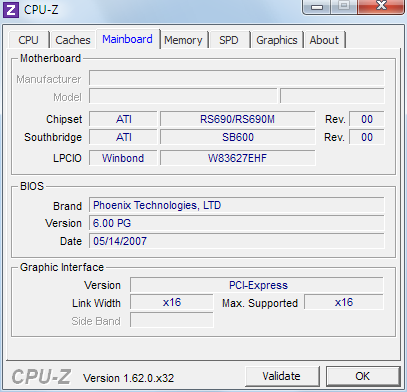Click the empty Model field

click(183, 96)
